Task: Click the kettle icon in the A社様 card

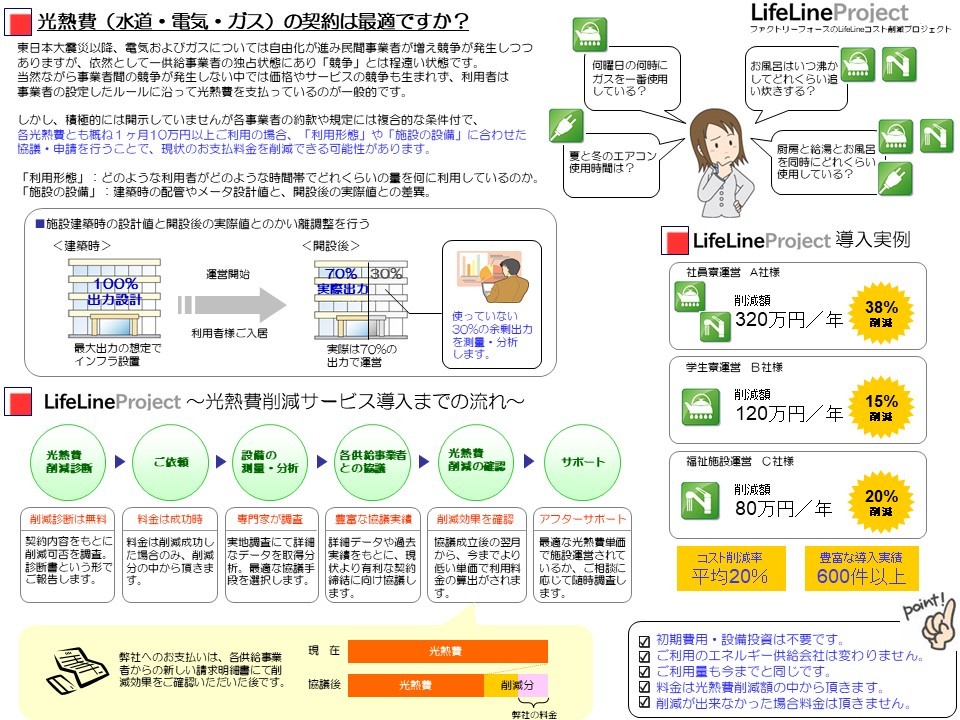Action: [x=689, y=296]
